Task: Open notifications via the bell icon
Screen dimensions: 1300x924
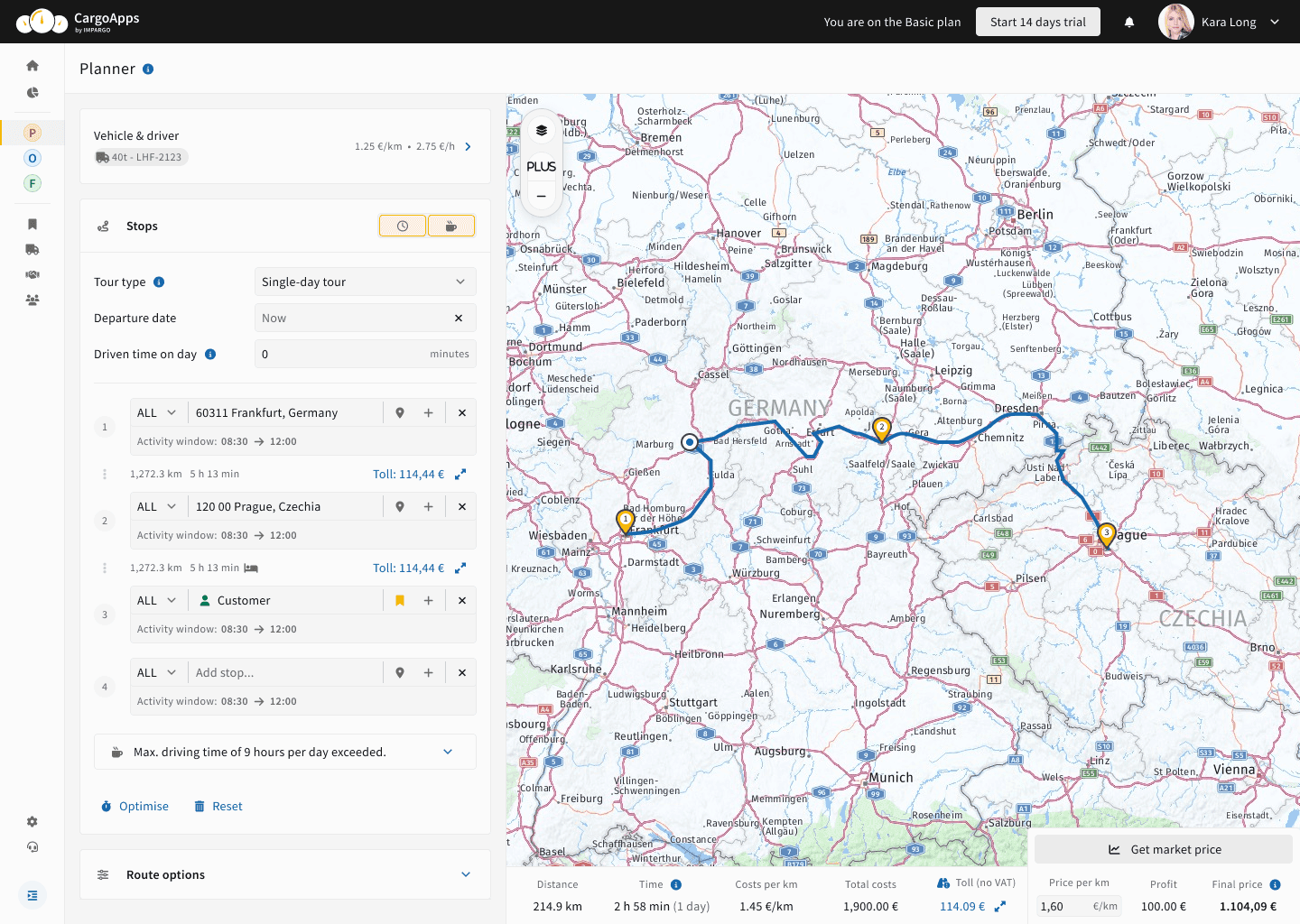Action: [1129, 22]
